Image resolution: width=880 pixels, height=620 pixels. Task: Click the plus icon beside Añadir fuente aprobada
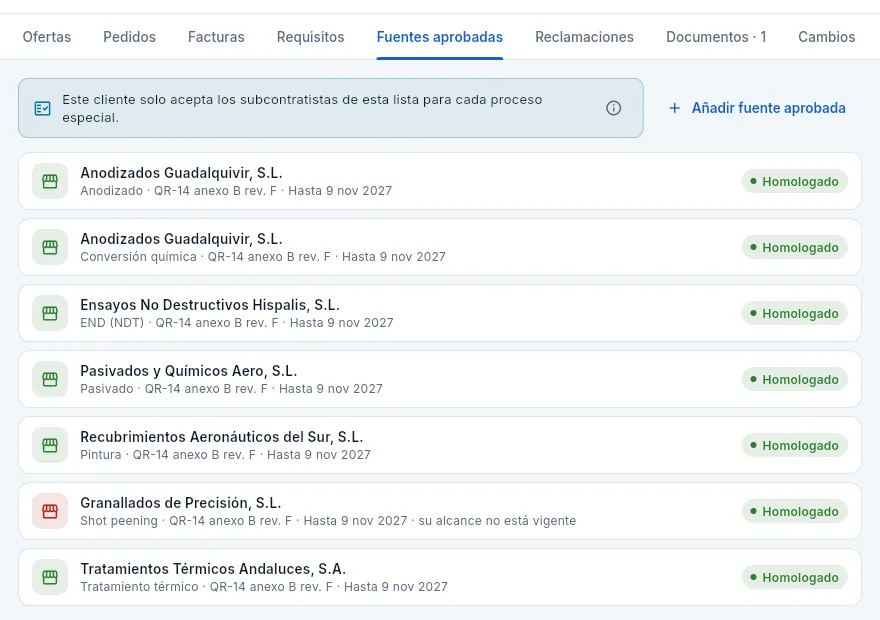click(x=675, y=108)
